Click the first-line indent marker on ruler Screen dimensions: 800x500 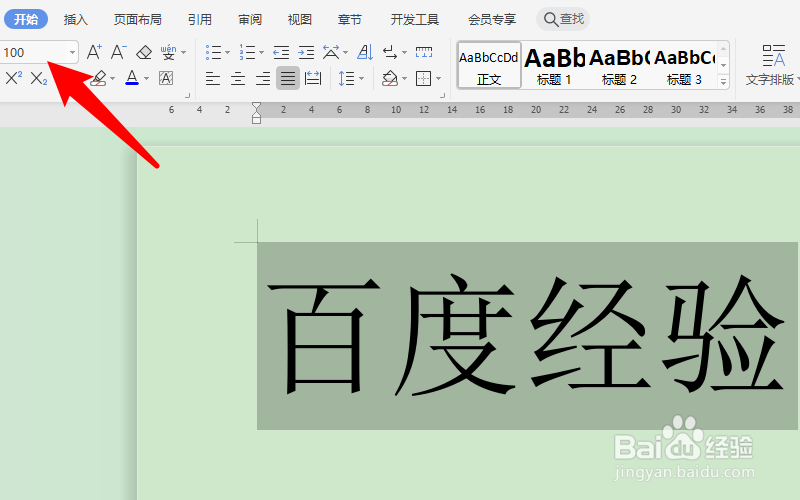coord(256,107)
